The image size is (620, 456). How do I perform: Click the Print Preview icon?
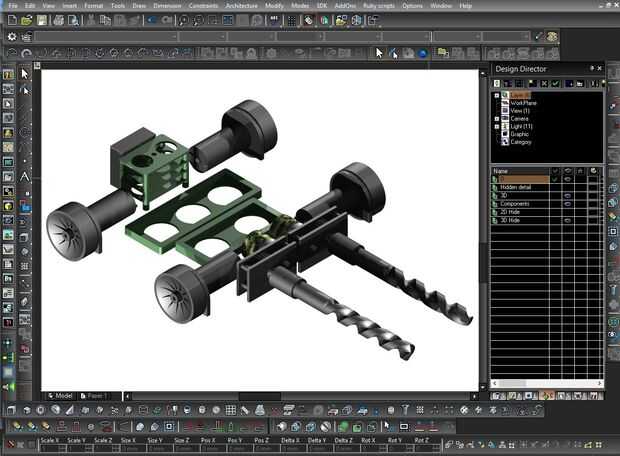(x=73, y=20)
